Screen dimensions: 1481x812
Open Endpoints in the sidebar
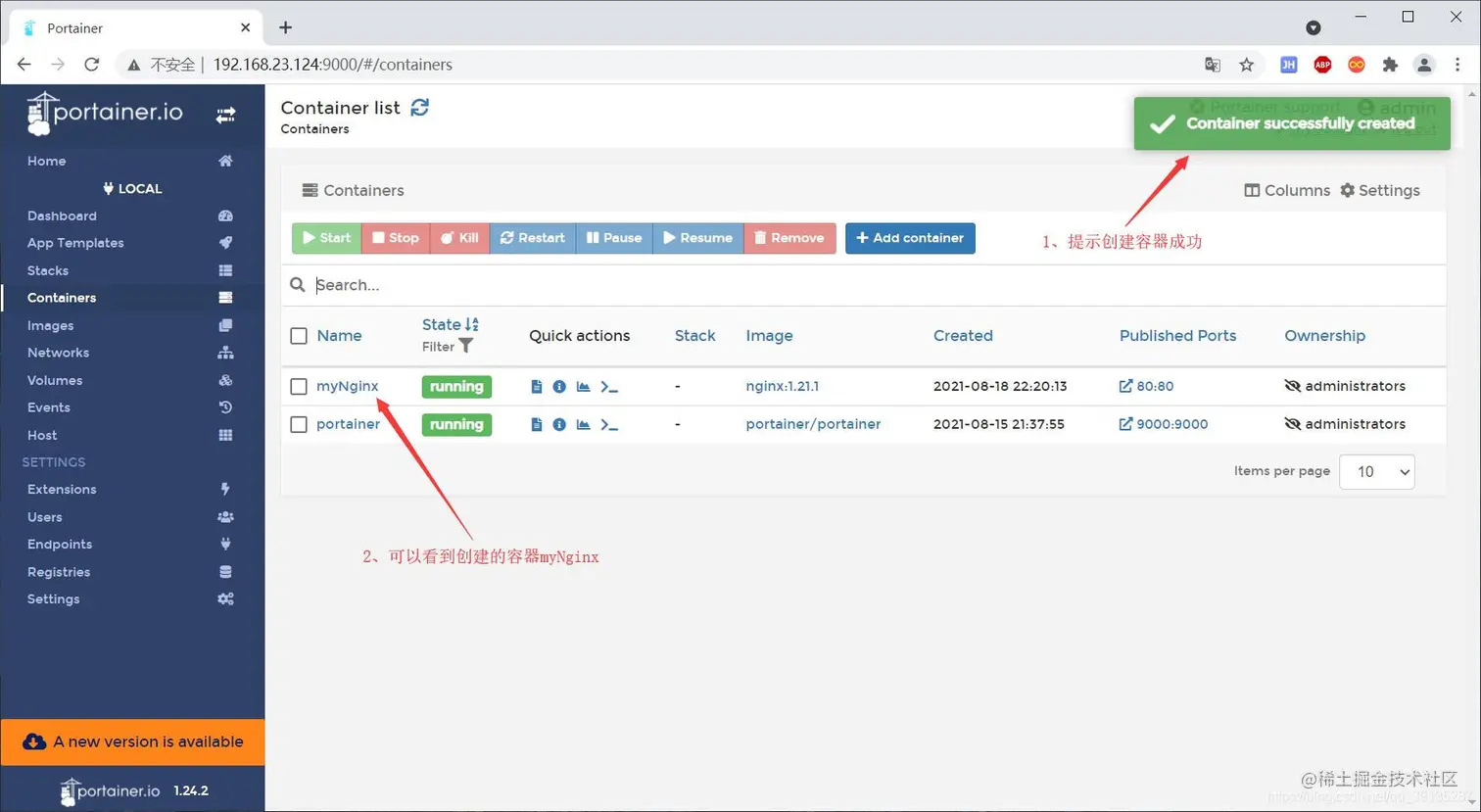[132, 544]
